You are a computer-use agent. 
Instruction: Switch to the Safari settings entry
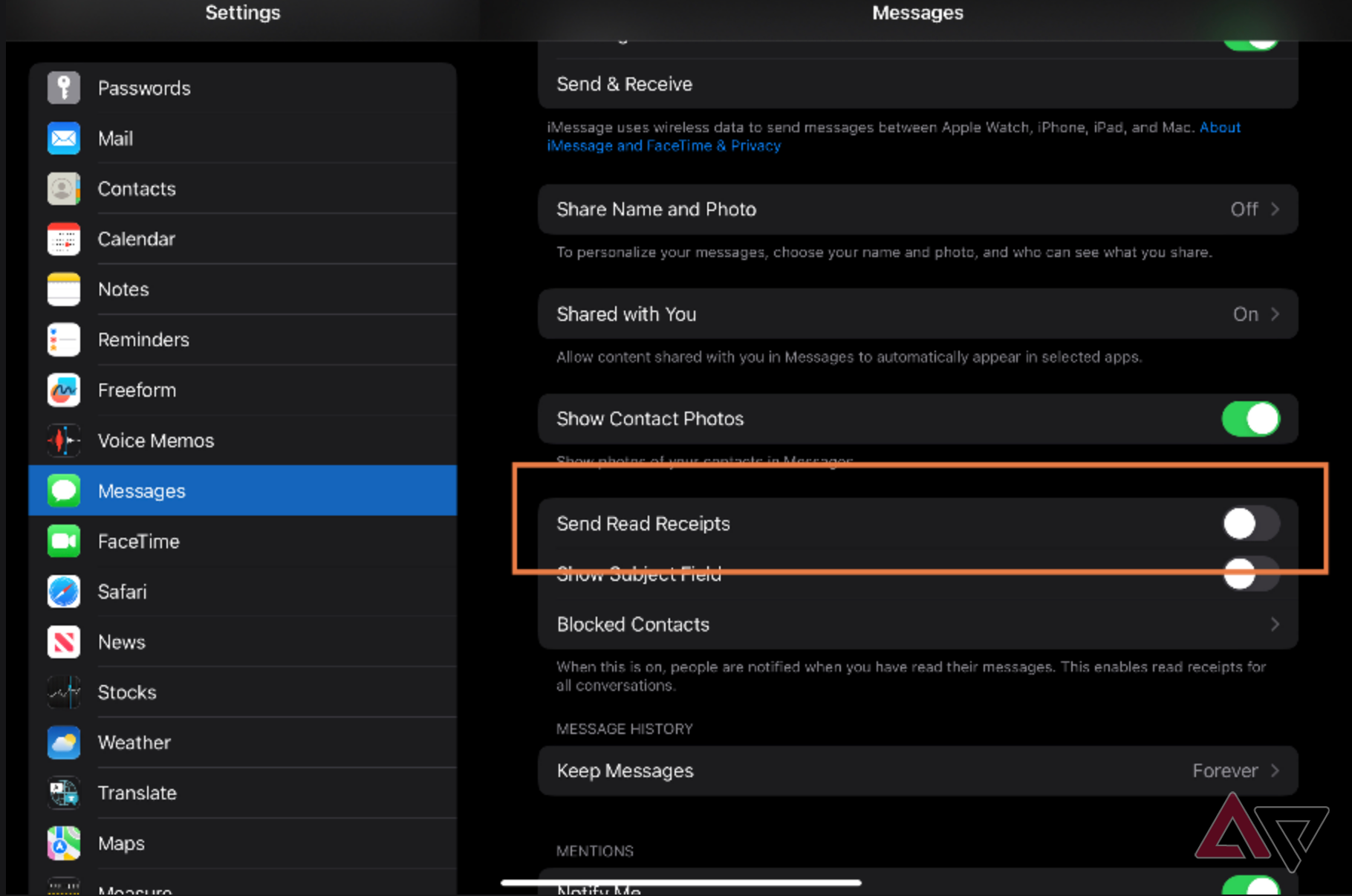(x=122, y=591)
